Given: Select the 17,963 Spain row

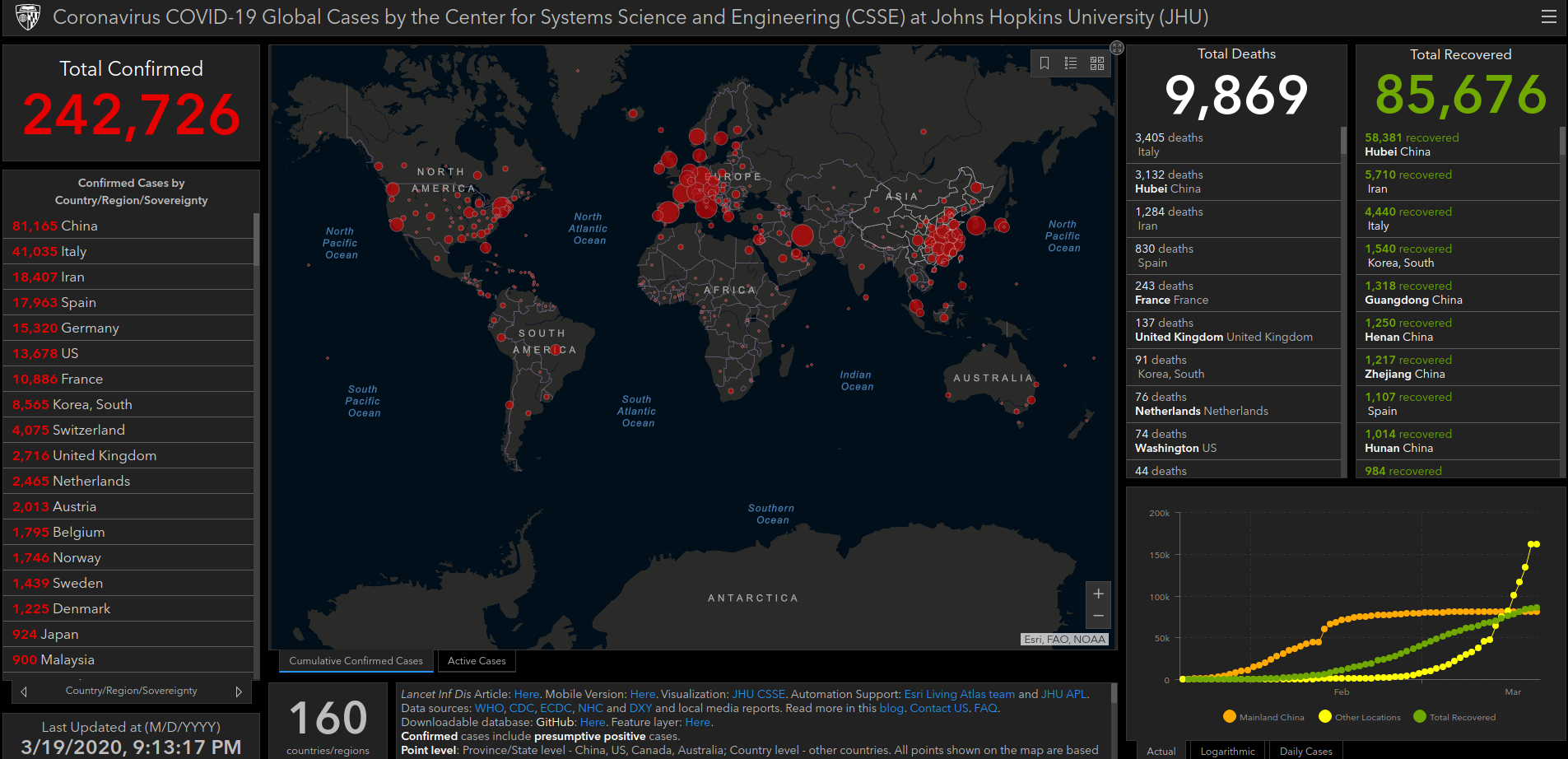Looking at the screenshot, I should [x=128, y=302].
